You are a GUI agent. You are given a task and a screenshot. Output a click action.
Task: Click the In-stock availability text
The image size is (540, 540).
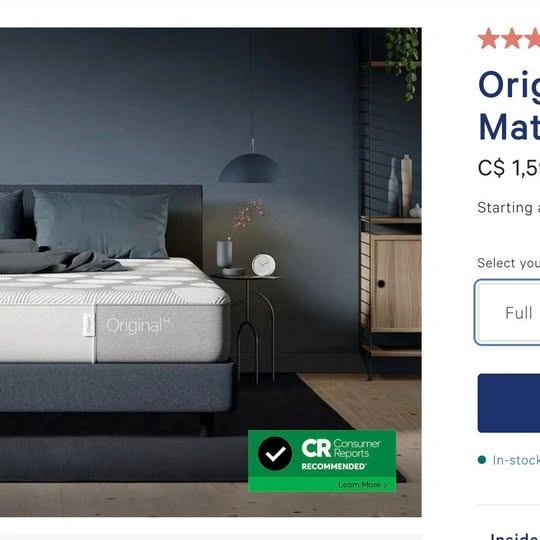coord(516,460)
